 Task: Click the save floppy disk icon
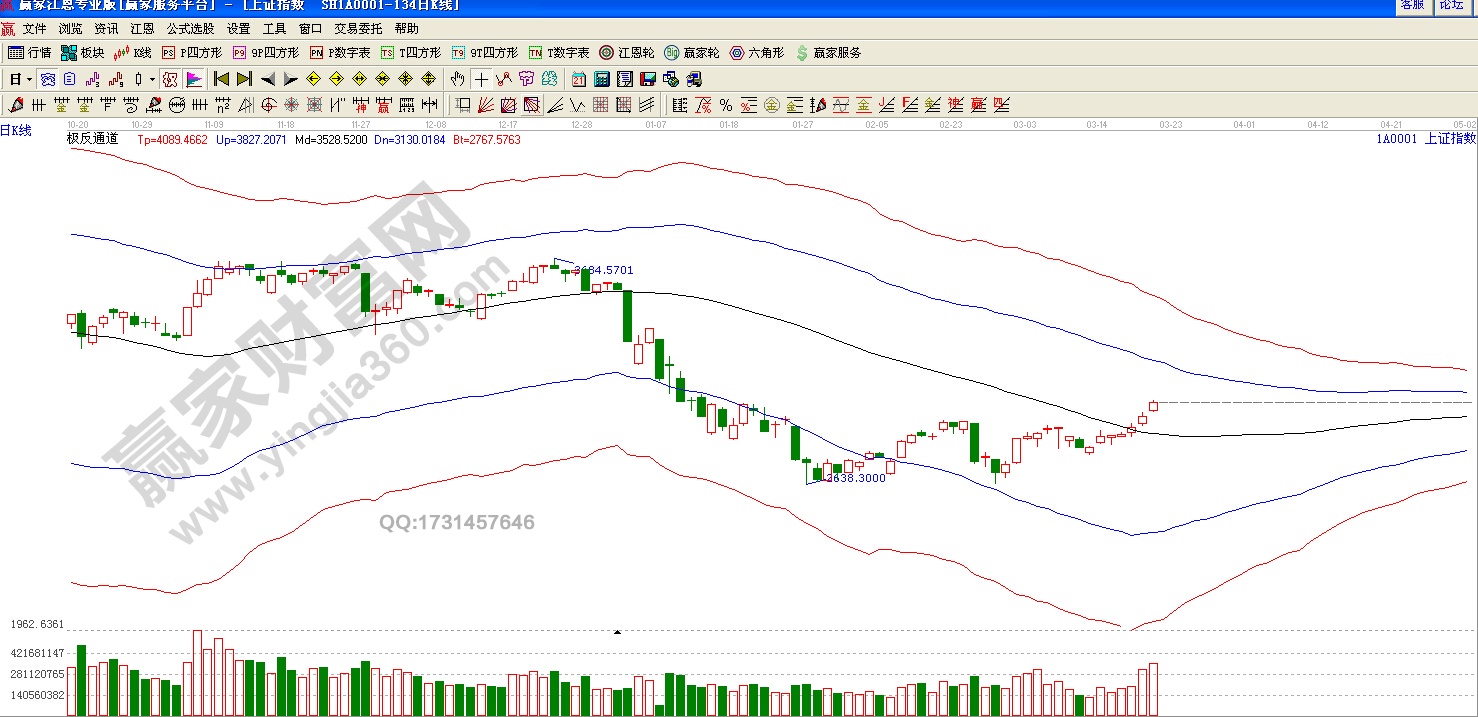[x=647, y=79]
